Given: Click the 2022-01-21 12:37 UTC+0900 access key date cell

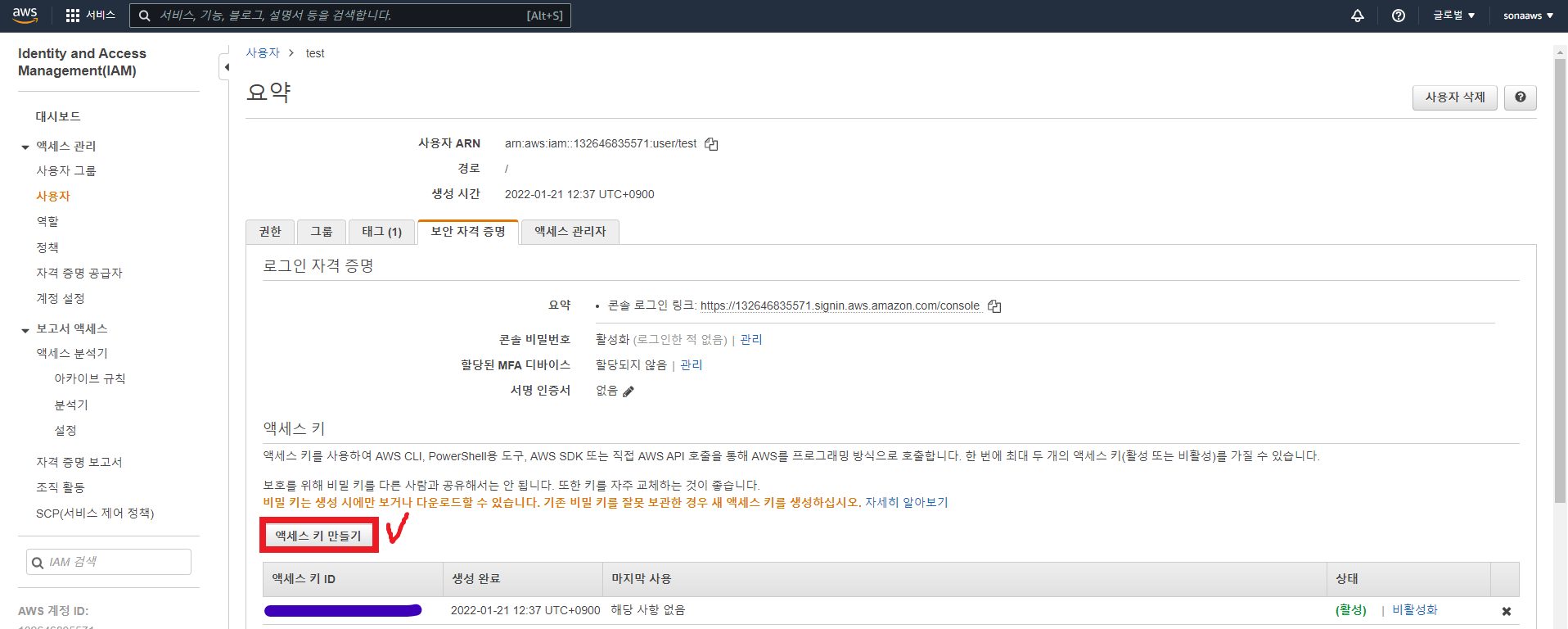Looking at the screenshot, I should coord(525,611).
